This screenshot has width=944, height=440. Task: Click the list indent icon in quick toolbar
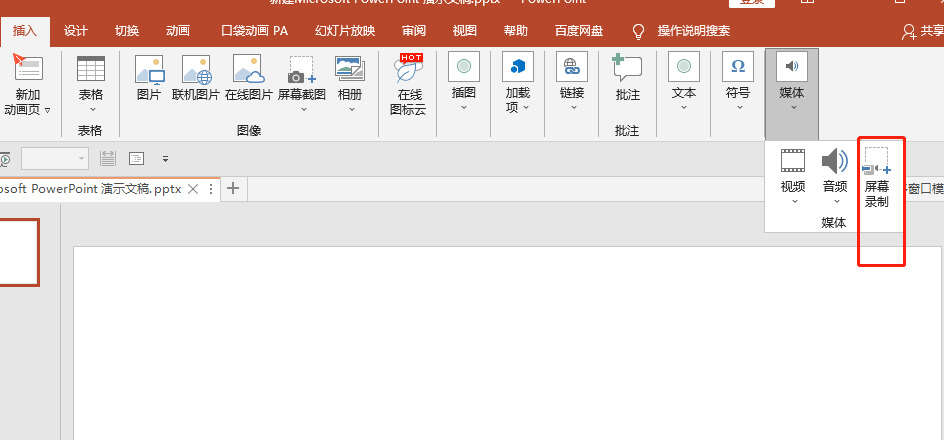click(x=108, y=158)
